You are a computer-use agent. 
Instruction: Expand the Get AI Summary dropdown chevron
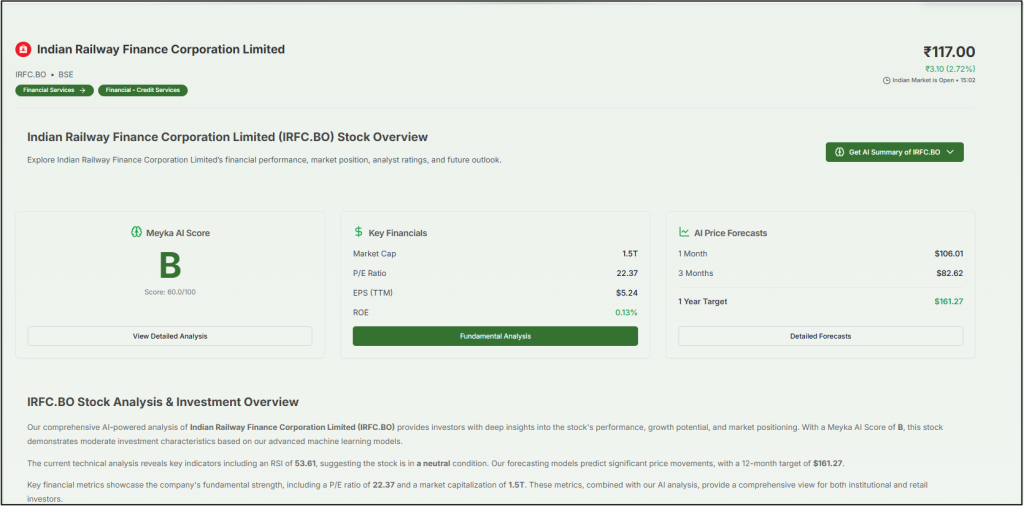(x=949, y=152)
